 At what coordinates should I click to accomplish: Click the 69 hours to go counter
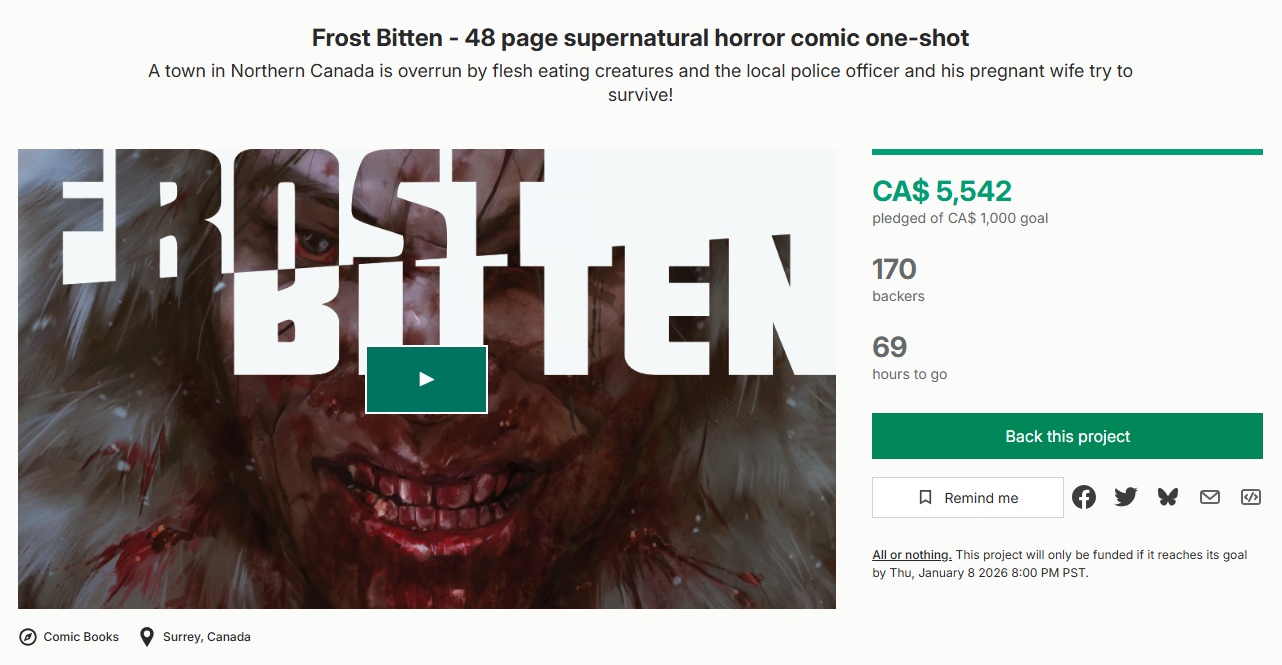click(x=889, y=347)
